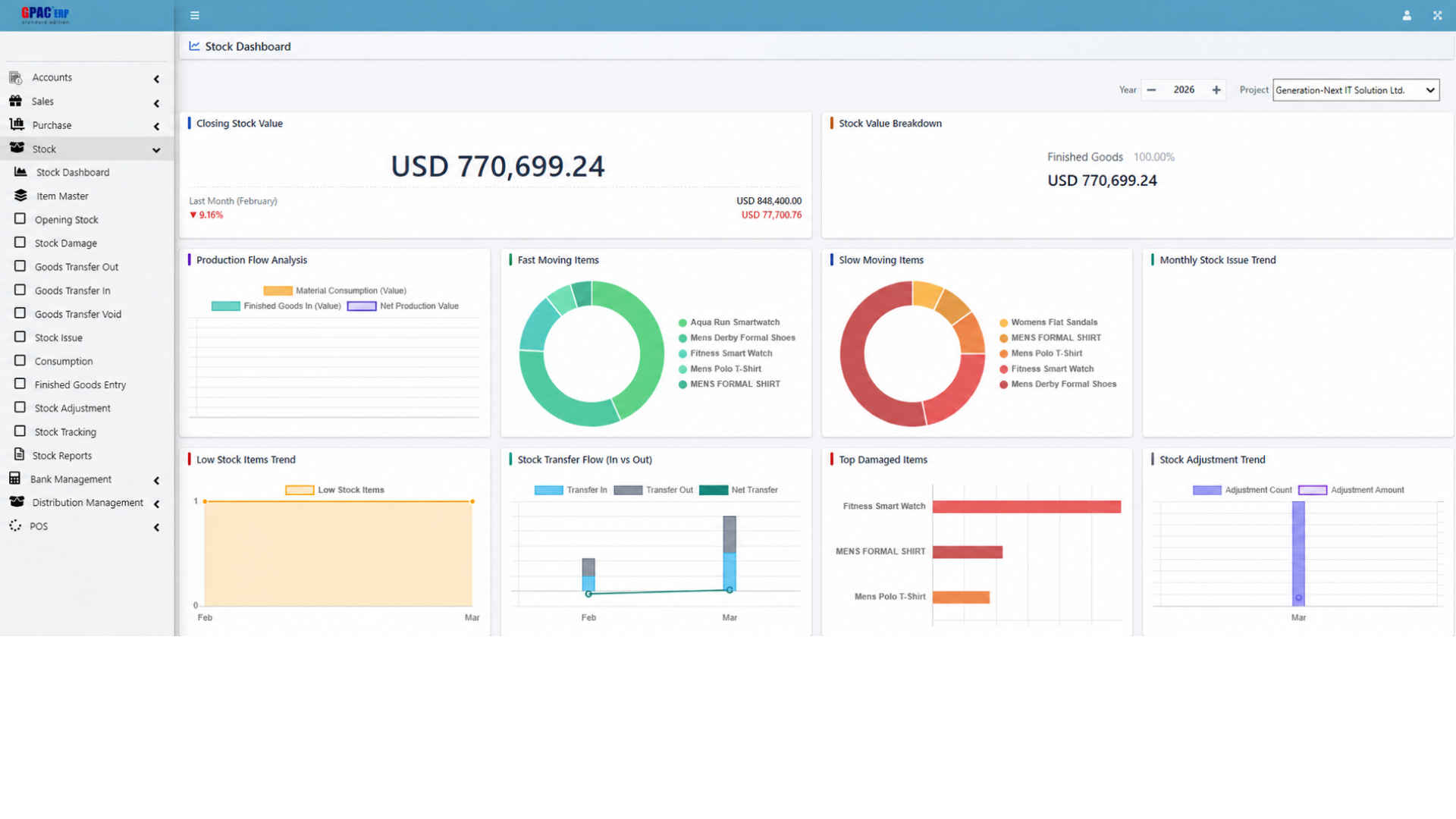Open Item Master layers icon

click(x=20, y=196)
